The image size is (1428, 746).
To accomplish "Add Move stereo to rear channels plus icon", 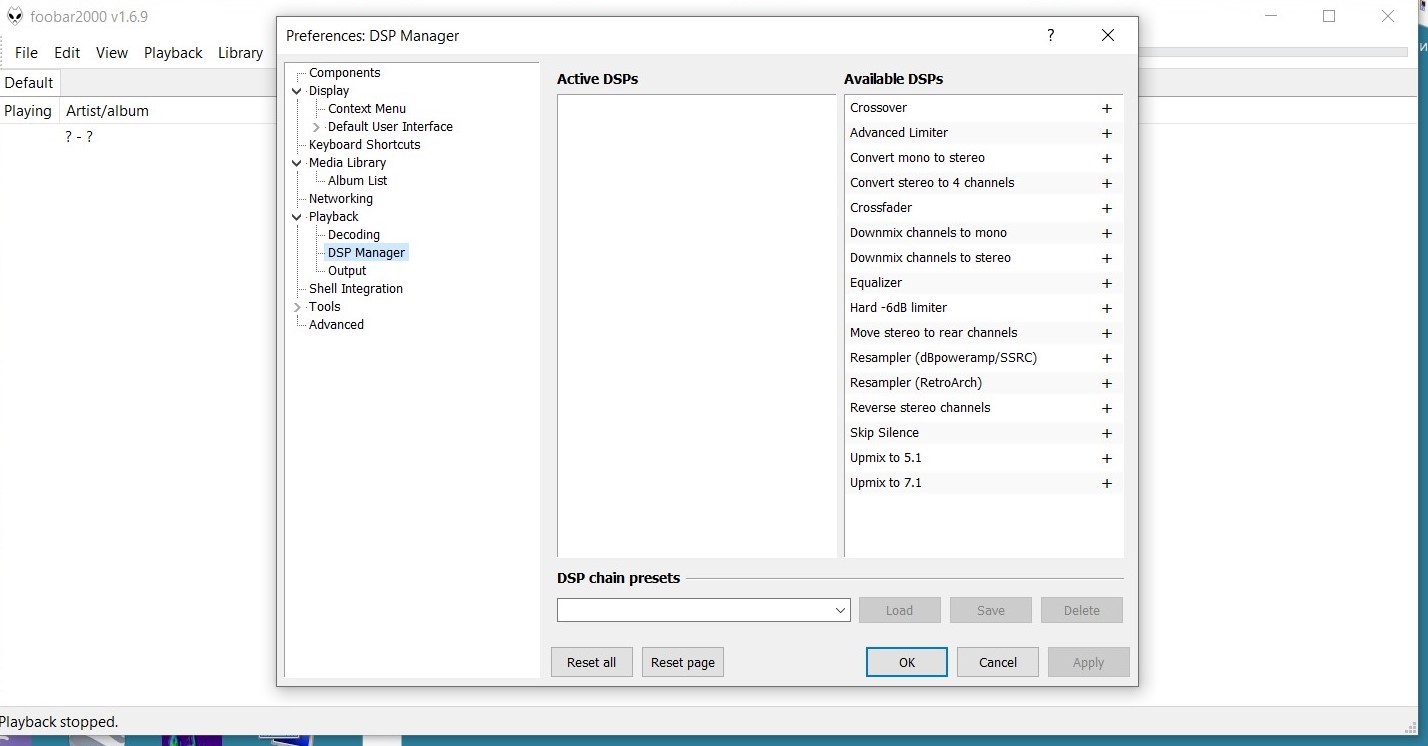I will tap(1107, 333).
